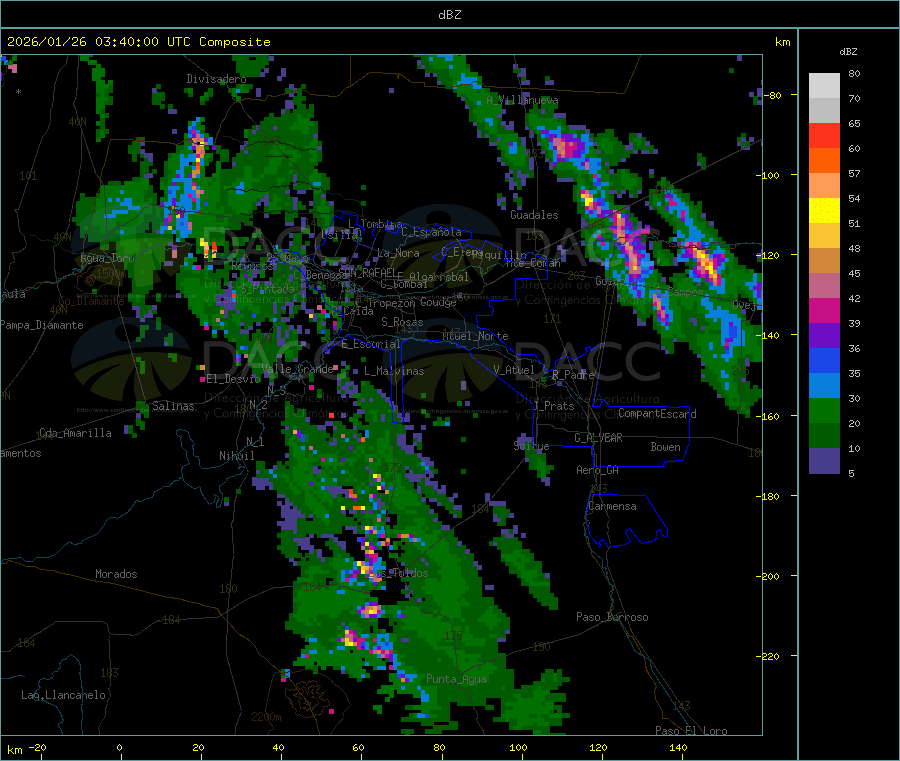This screenshot has width=900, height=761.
Task: Click the 60 km horizontal axis tick
Action: coord(358,748)
